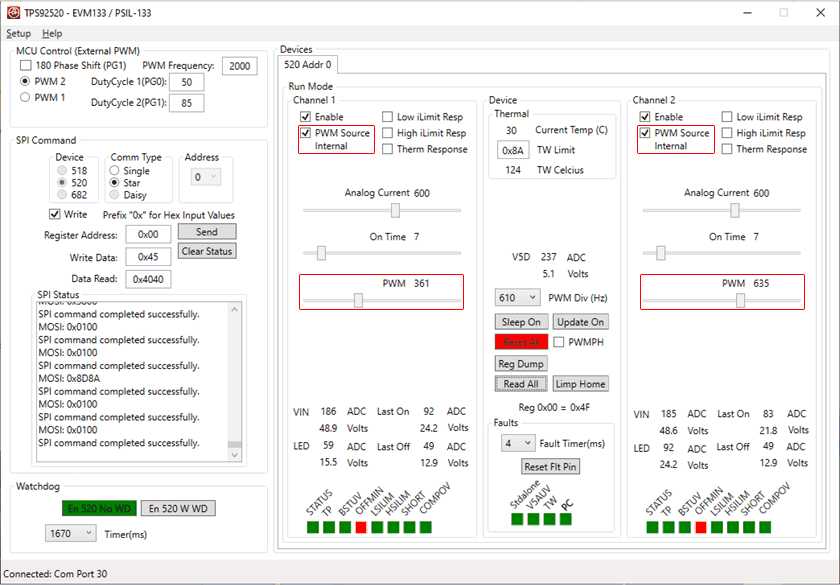Click the TW fault indicator square
The height and width of the screenshot is (585, 840).
(x=550, y=519)
